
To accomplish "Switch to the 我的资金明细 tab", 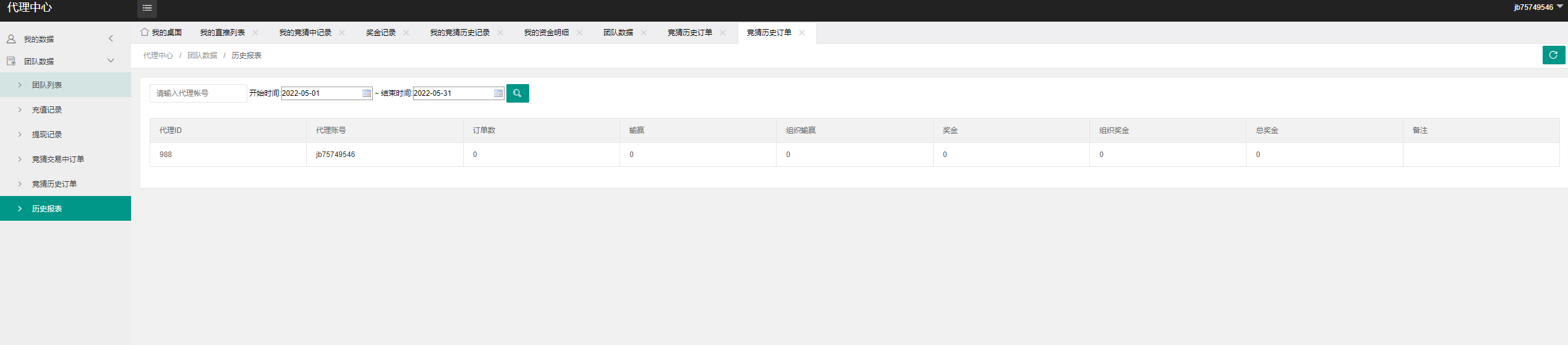I will point(546,33).
